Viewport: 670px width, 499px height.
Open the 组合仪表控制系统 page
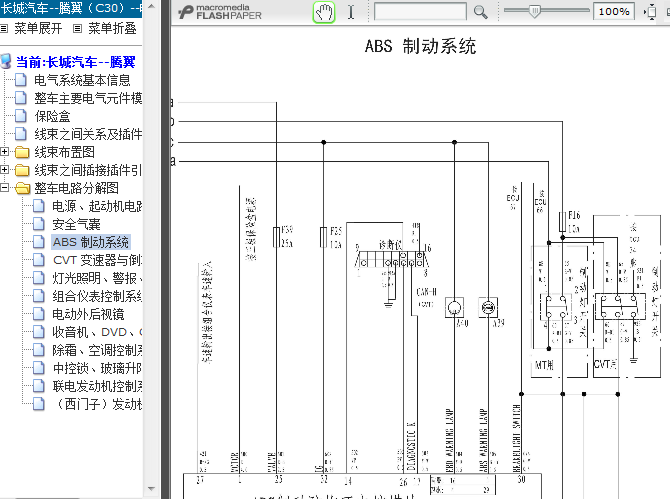tap(97, 296)
